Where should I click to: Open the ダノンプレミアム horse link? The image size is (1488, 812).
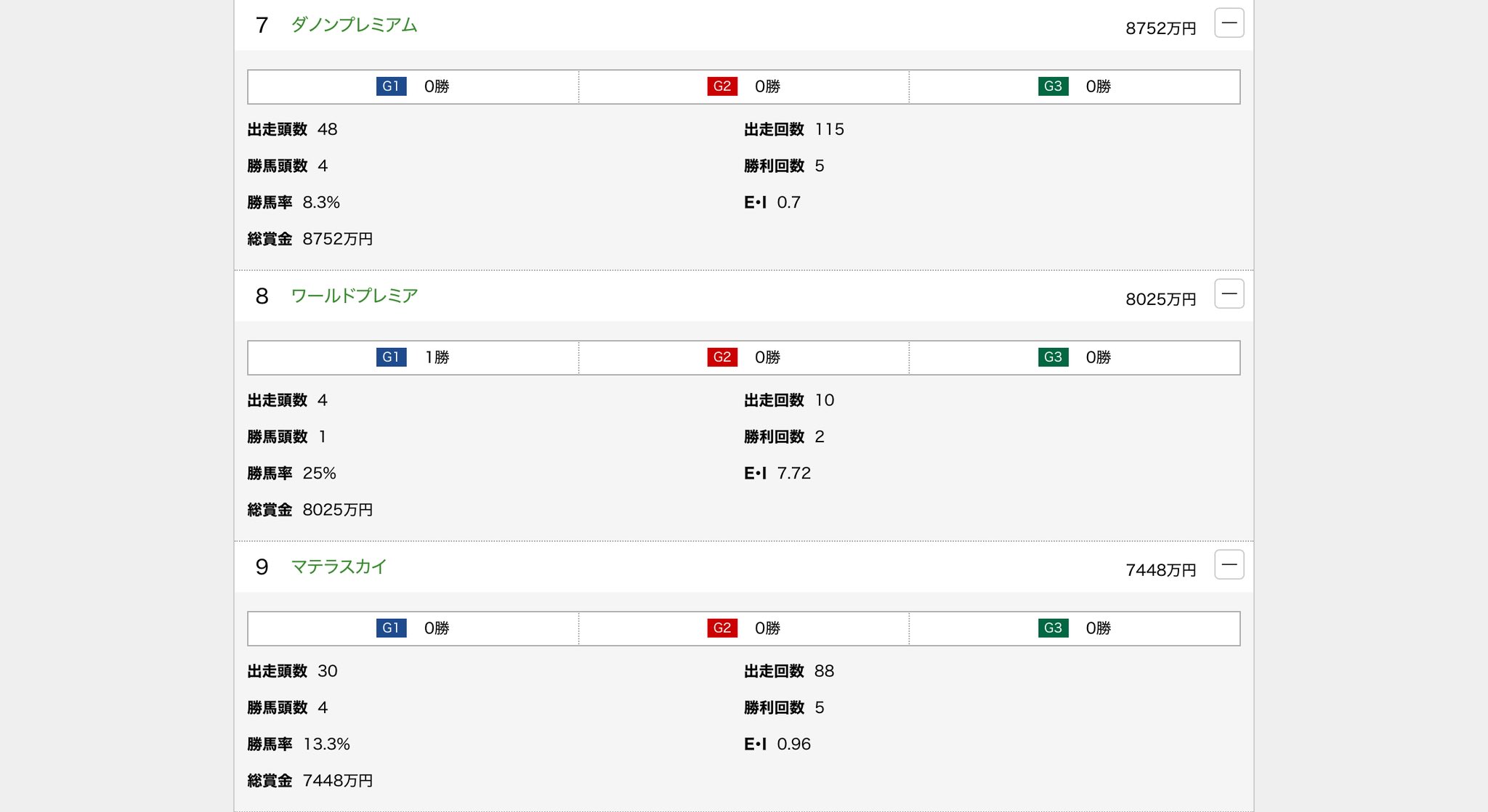[354, 25]
